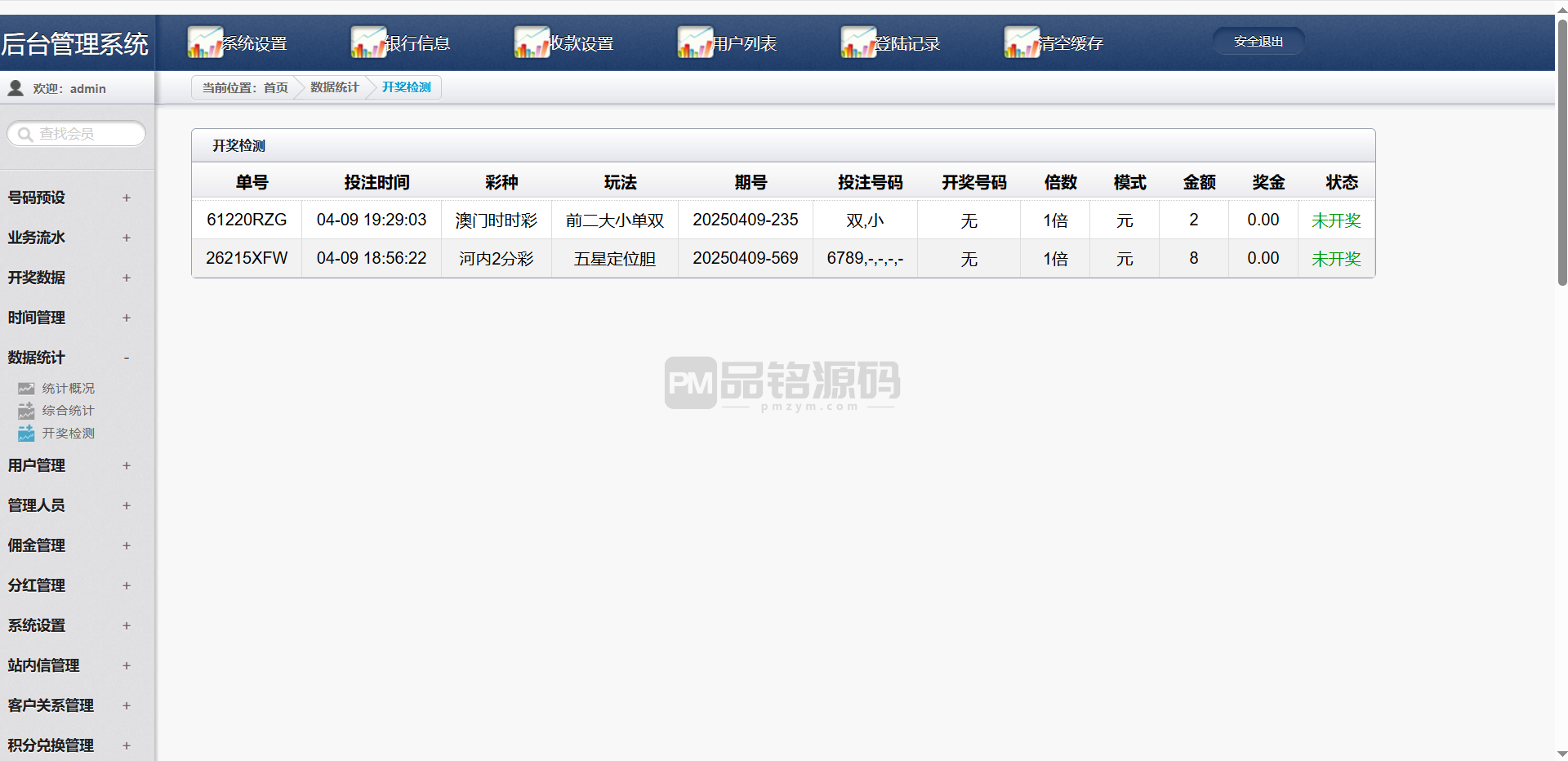Click the 澳门时时彩 lottery cell
The width and height of the screenshot is (1568, 761).
point(497,220)
